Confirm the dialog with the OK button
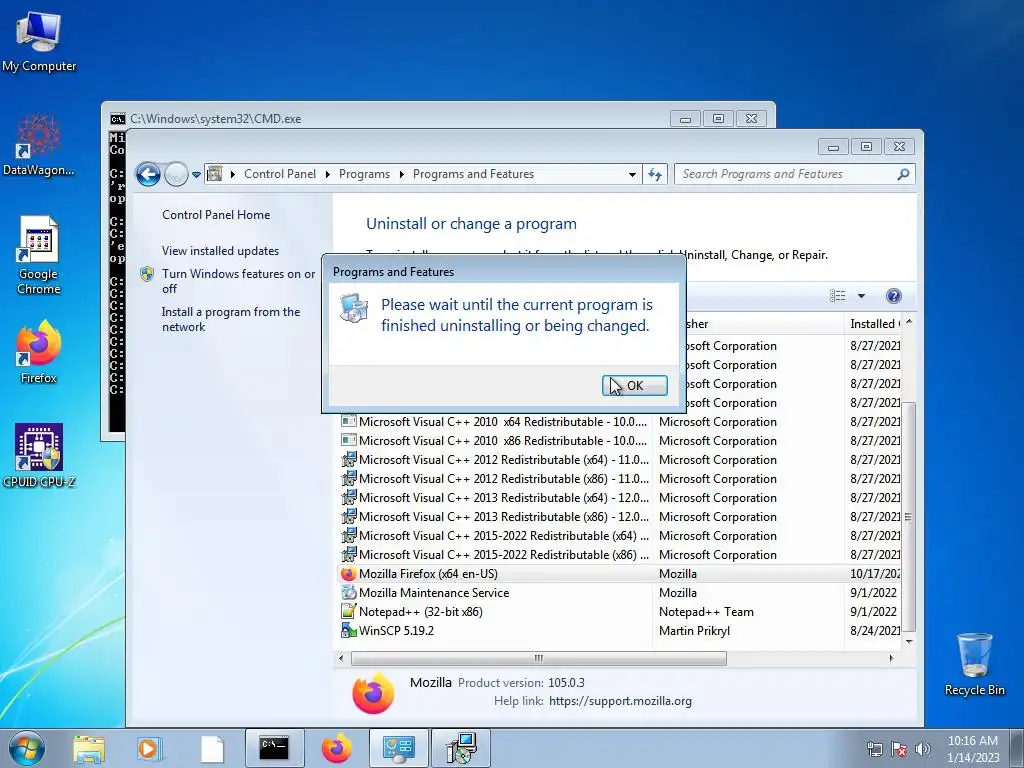Image resolution: width=1024 pixels, height=768 pixels. tap(634, 385)
